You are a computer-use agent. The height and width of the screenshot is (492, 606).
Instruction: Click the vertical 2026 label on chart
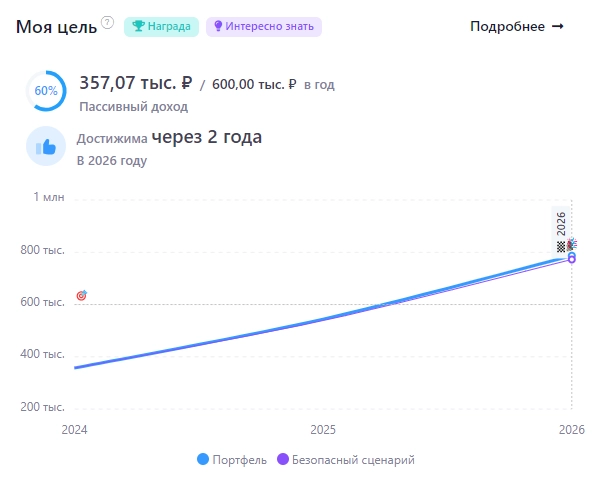[x=561, y=224]
